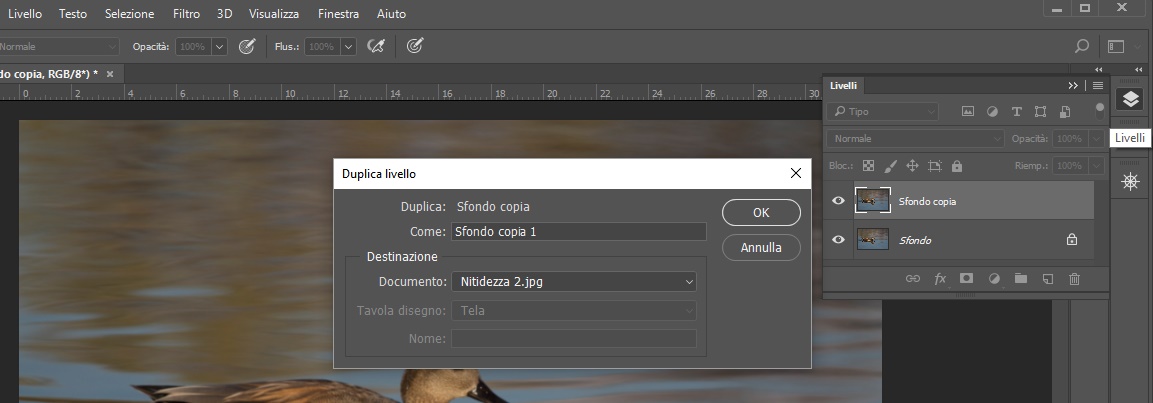Open the layer filter type dropdown 'Tipo'
This screenshot has width=1153, height=403.
882,112
